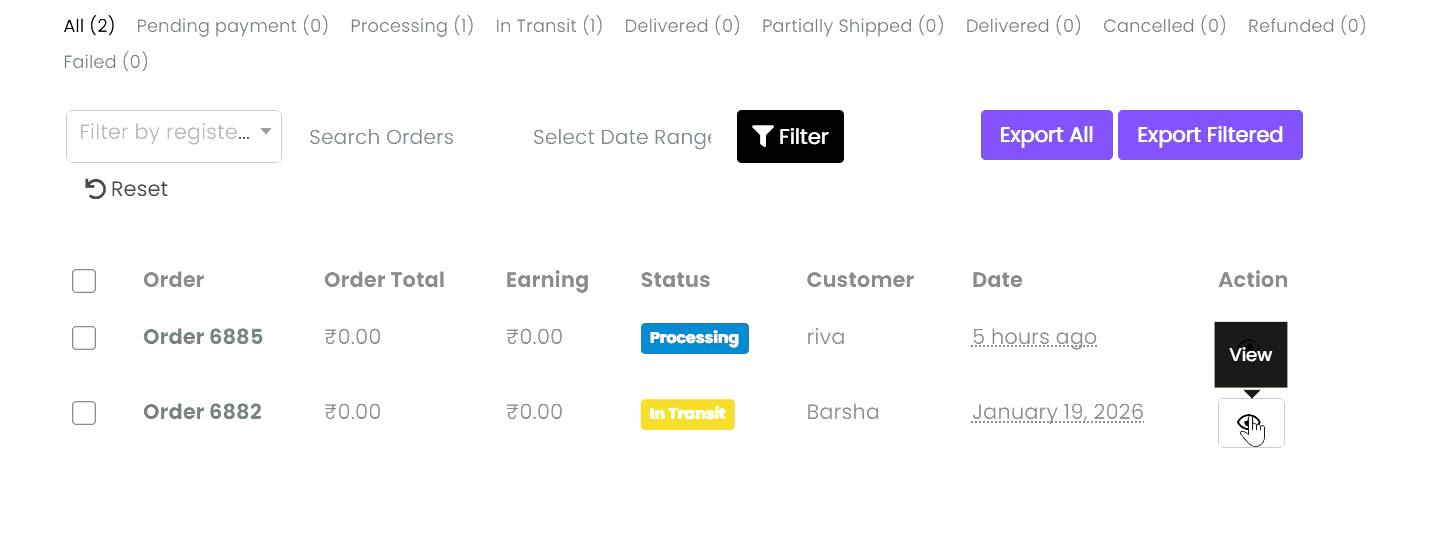Click the Select Date Range field
The width and height of the screenshot is (1432, 534).
[x=621, y=137]
